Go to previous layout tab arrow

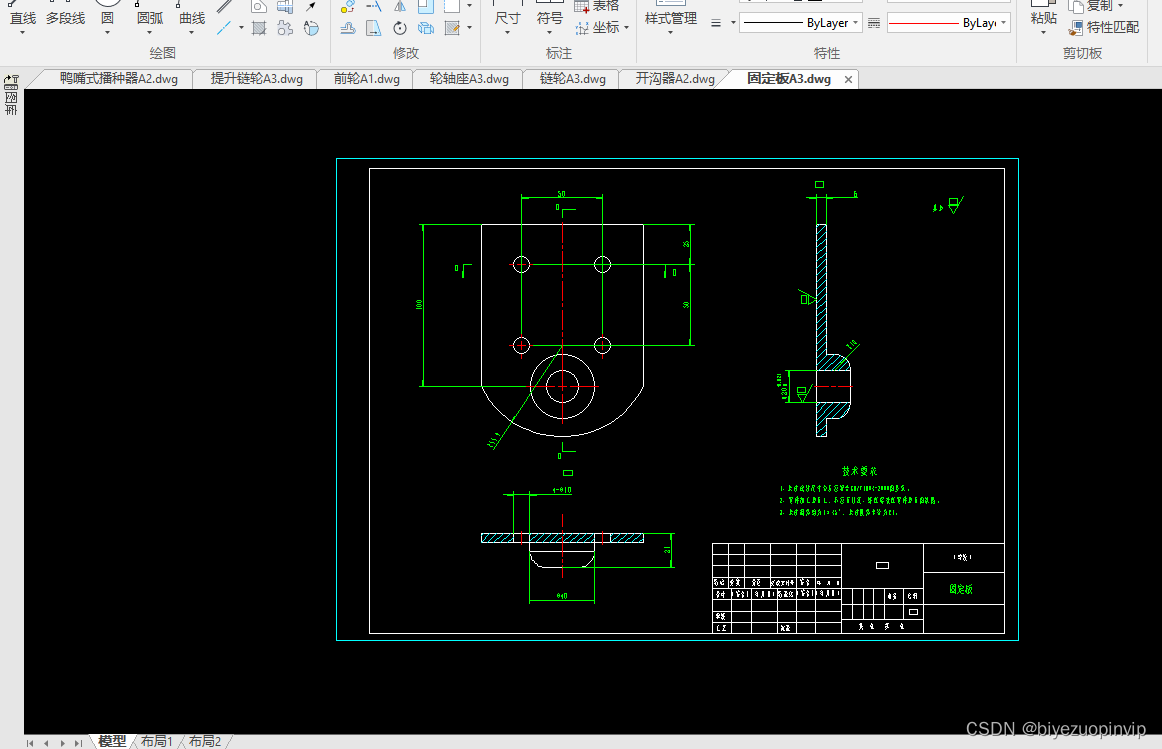46,743
